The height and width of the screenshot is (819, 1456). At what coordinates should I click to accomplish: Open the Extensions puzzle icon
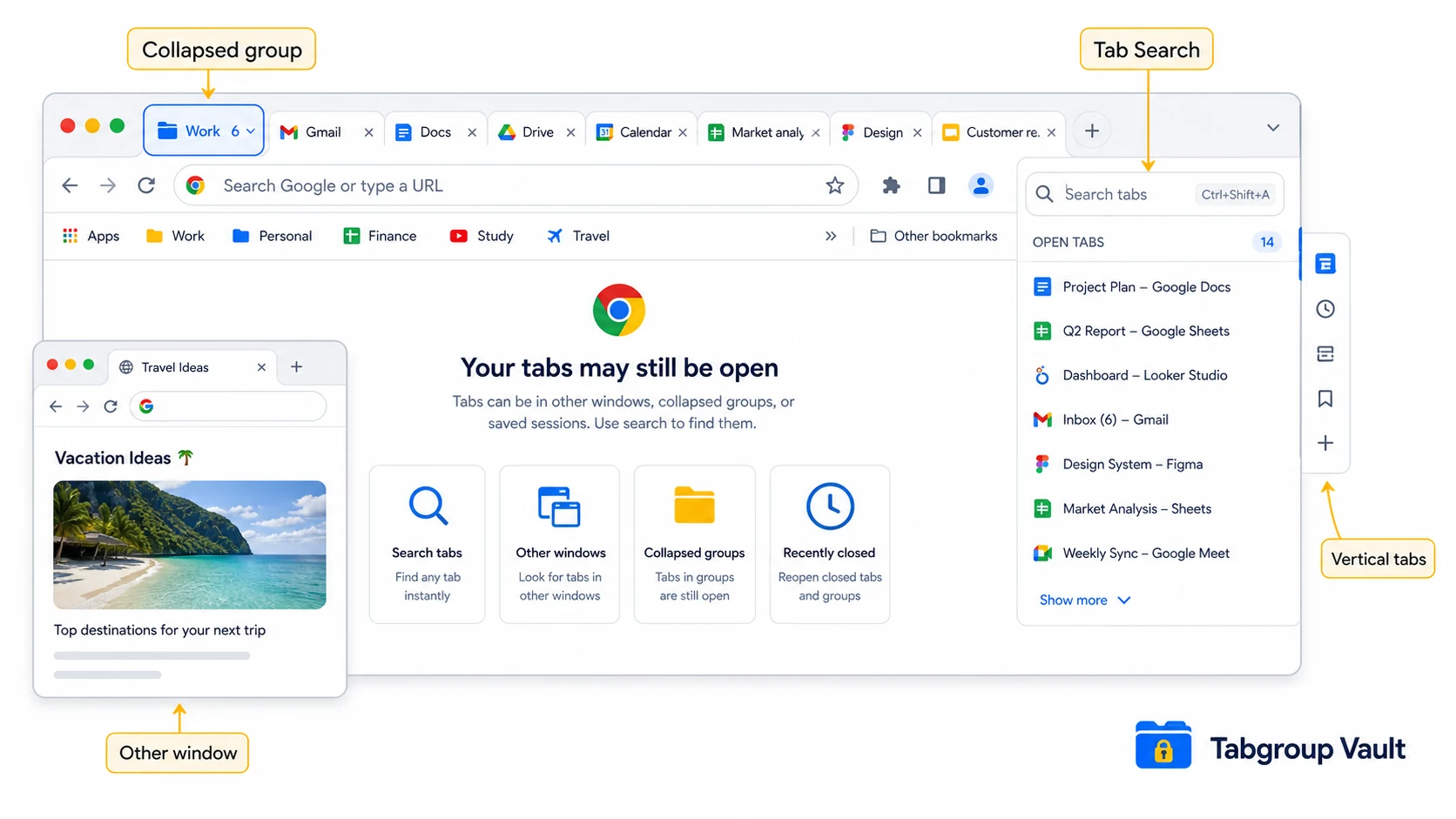(891, 185)
